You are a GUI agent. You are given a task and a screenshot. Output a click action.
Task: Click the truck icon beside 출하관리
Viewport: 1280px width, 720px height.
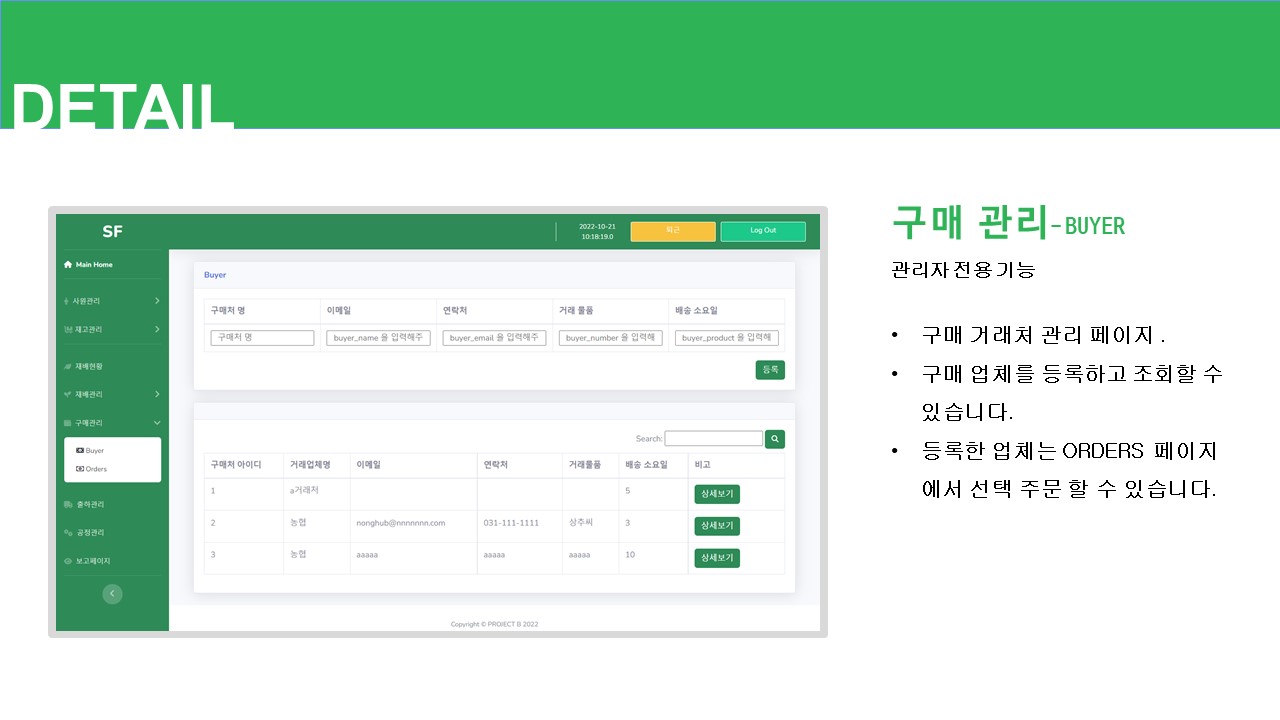(68, 504)
